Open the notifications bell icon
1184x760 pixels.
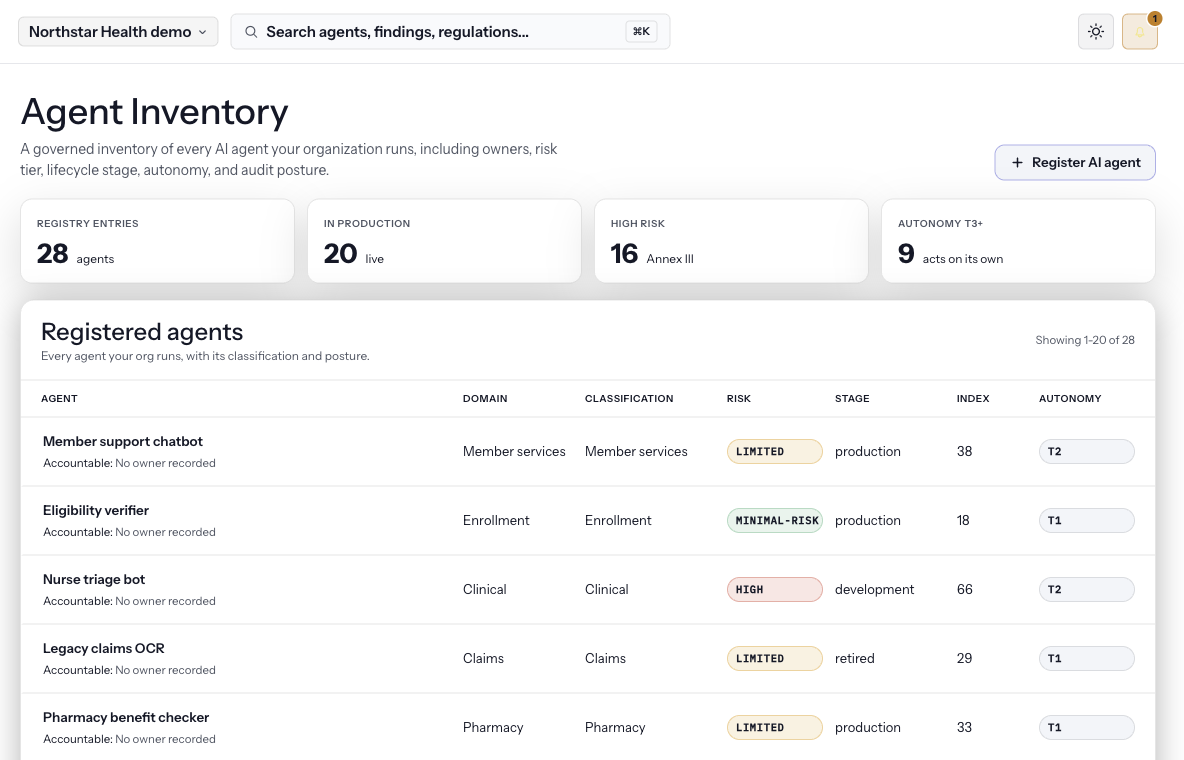(1139, 32)
